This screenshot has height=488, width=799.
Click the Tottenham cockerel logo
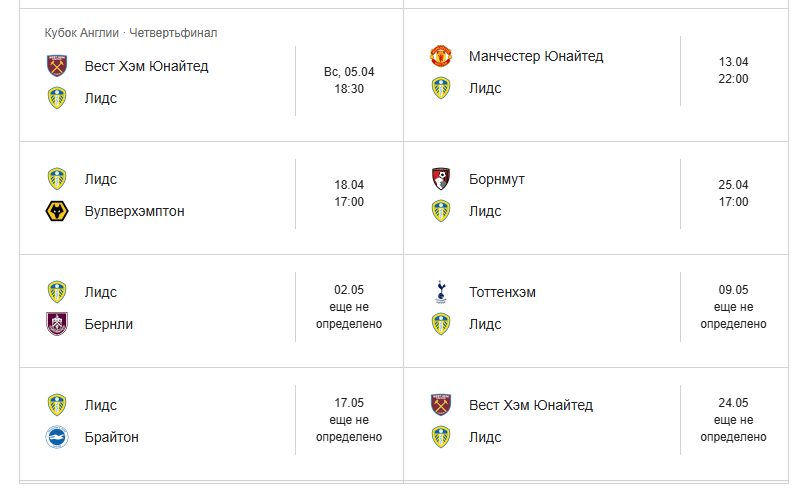[441, 292]
